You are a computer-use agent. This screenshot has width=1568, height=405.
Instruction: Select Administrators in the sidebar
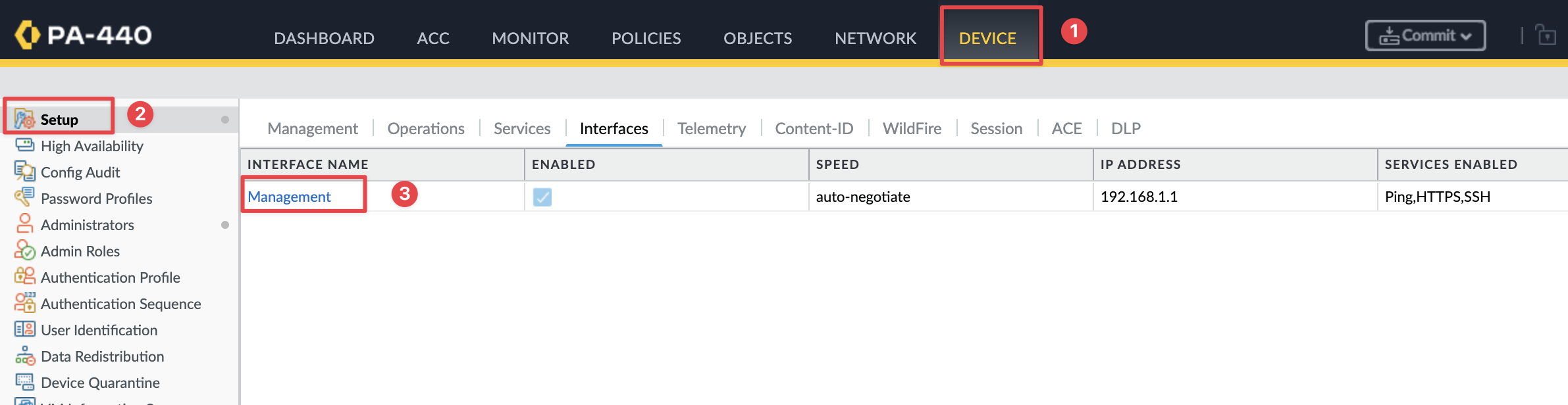click(x=88, y=225)
